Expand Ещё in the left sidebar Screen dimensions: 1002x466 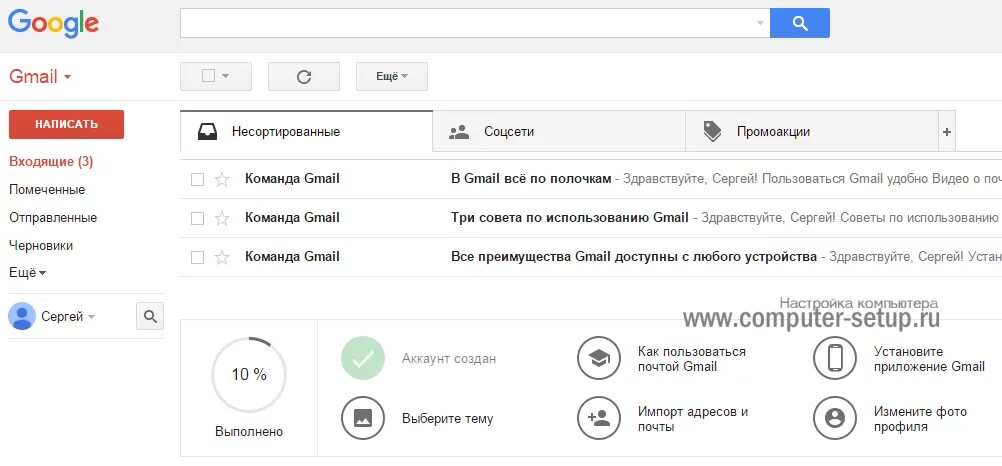tap(27, 273)
